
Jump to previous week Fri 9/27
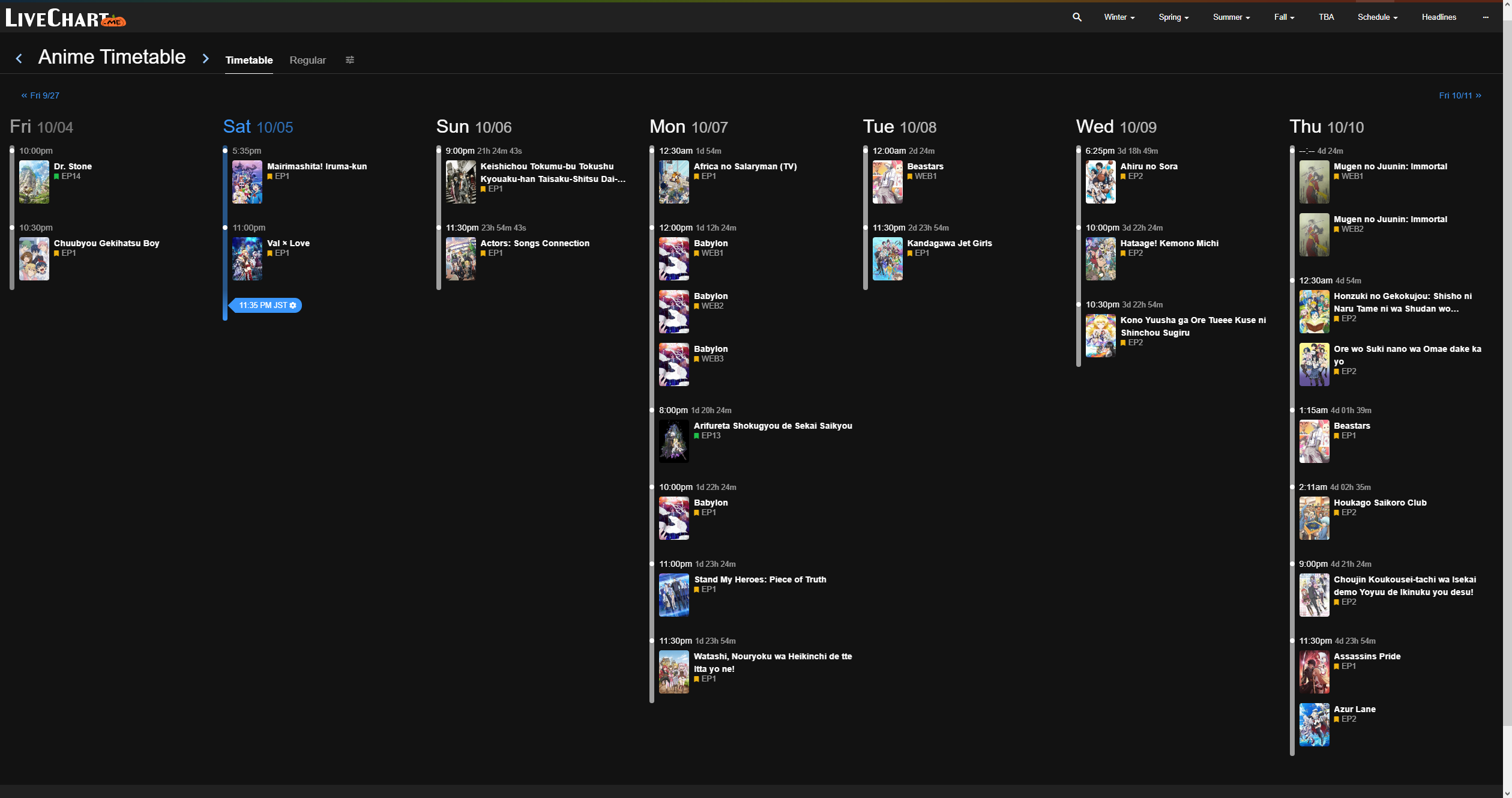click(40, 95)
